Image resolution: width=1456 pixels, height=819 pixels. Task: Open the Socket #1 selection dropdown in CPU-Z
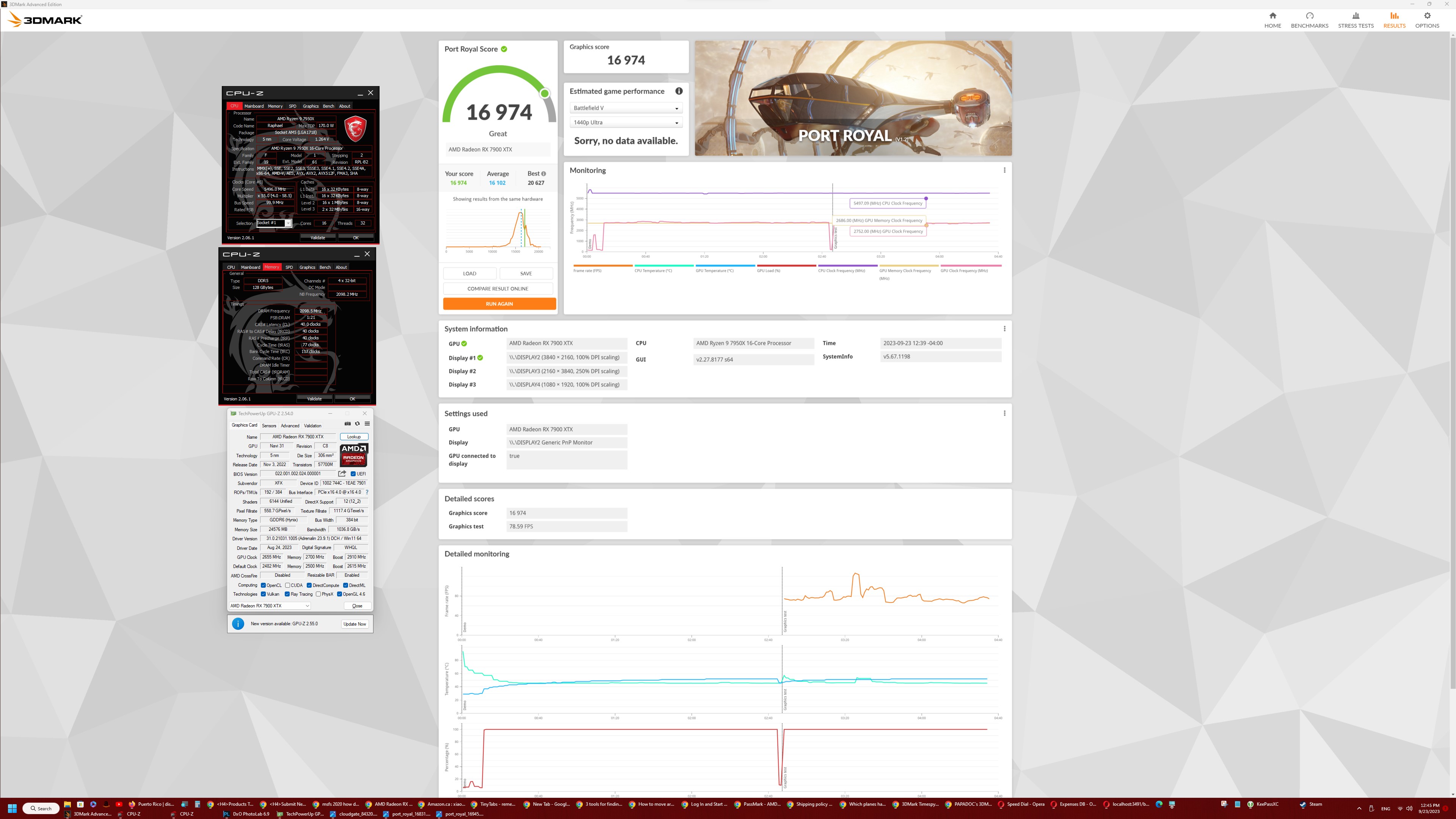[274, 223]
